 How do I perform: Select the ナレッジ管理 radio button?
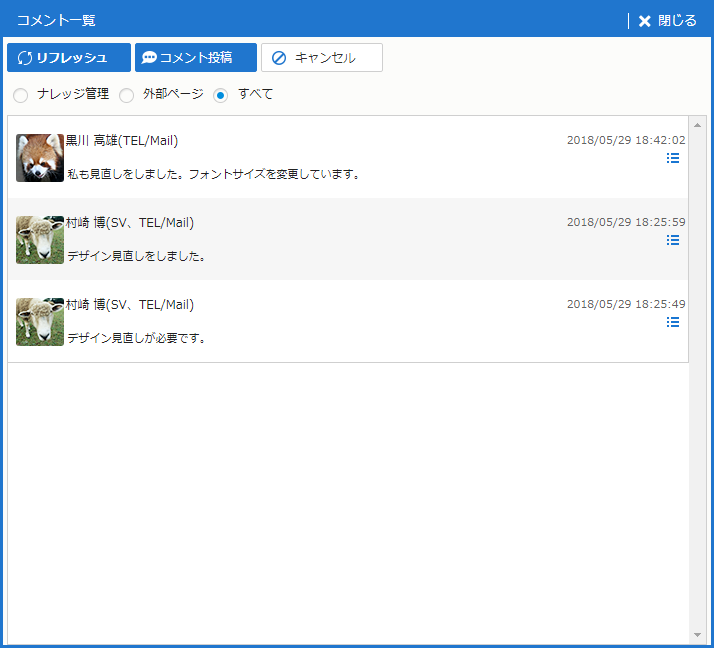pos(20,96)
